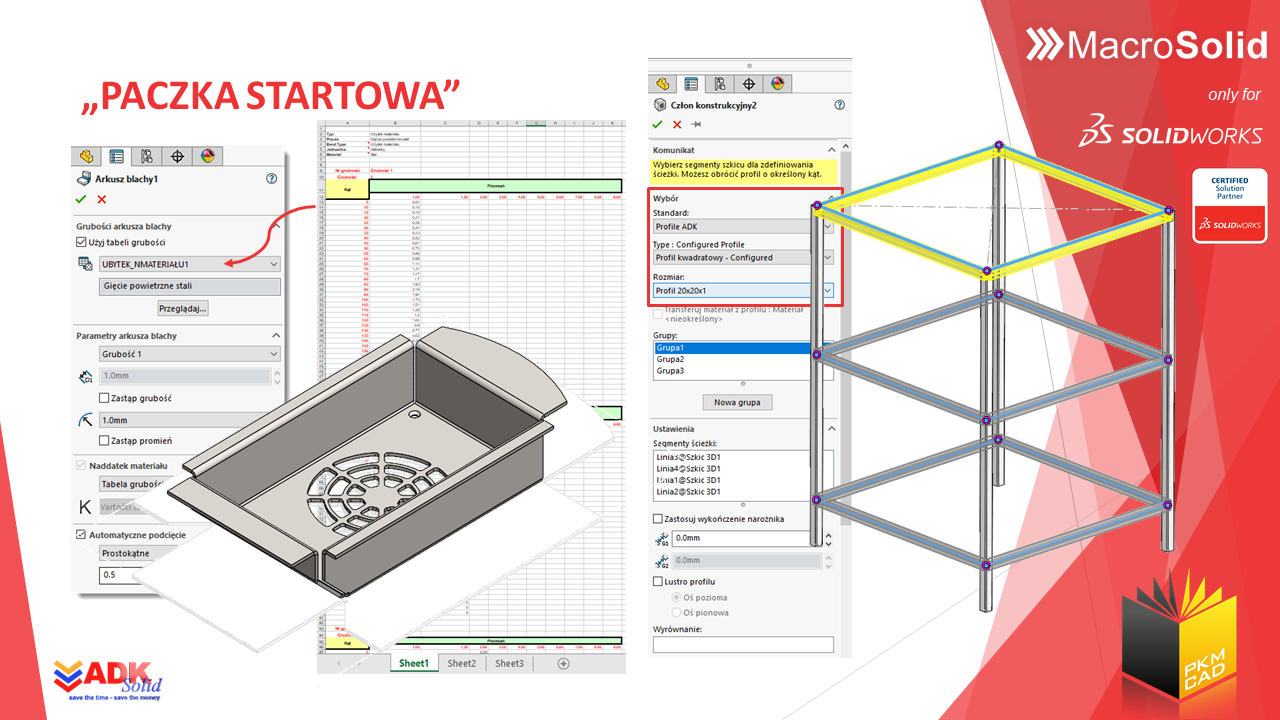Enable Zastosuj wykończenie narożnika checkbox
Viewport: 1280px width, 720px height.
tap(658, 519)
